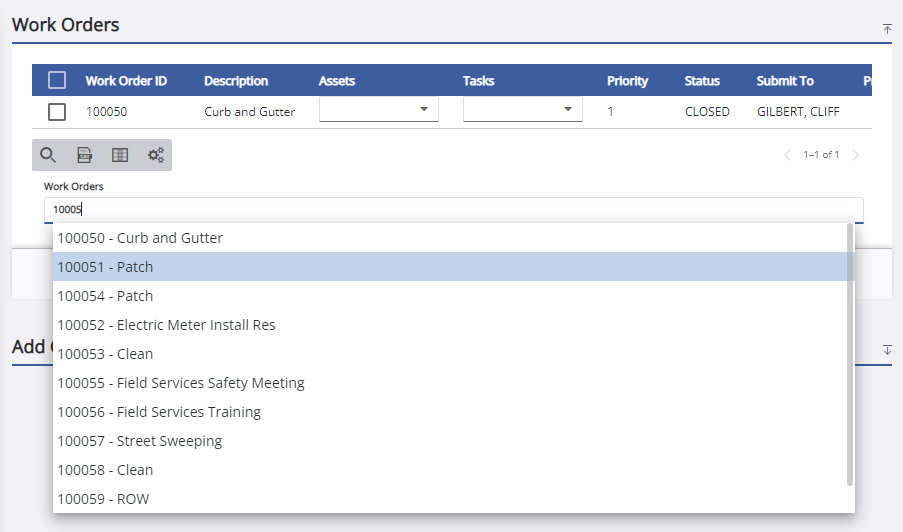The image size is (903, 532).
Task: Click the search magnifier icon in grid toolbar
Action: (x=47, y=155)
